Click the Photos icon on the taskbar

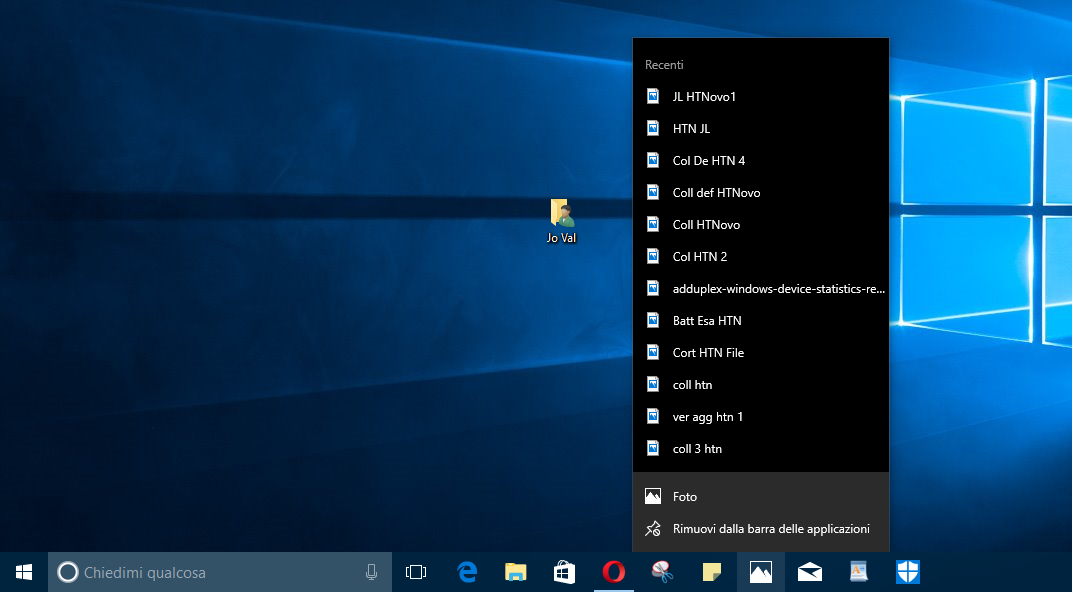coord(760,571)
